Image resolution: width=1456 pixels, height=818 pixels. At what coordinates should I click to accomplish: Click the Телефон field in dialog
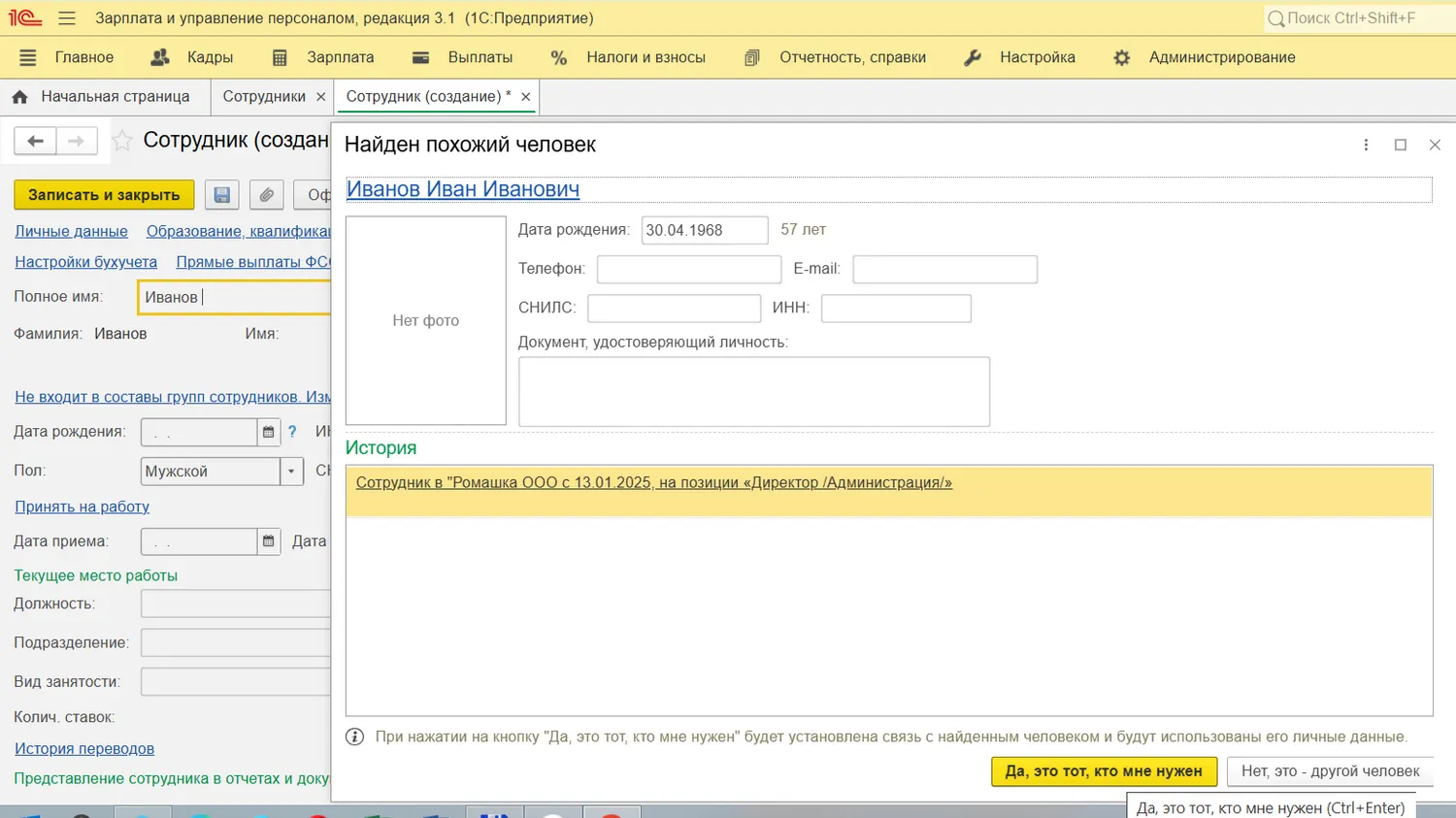coord(689,269)
